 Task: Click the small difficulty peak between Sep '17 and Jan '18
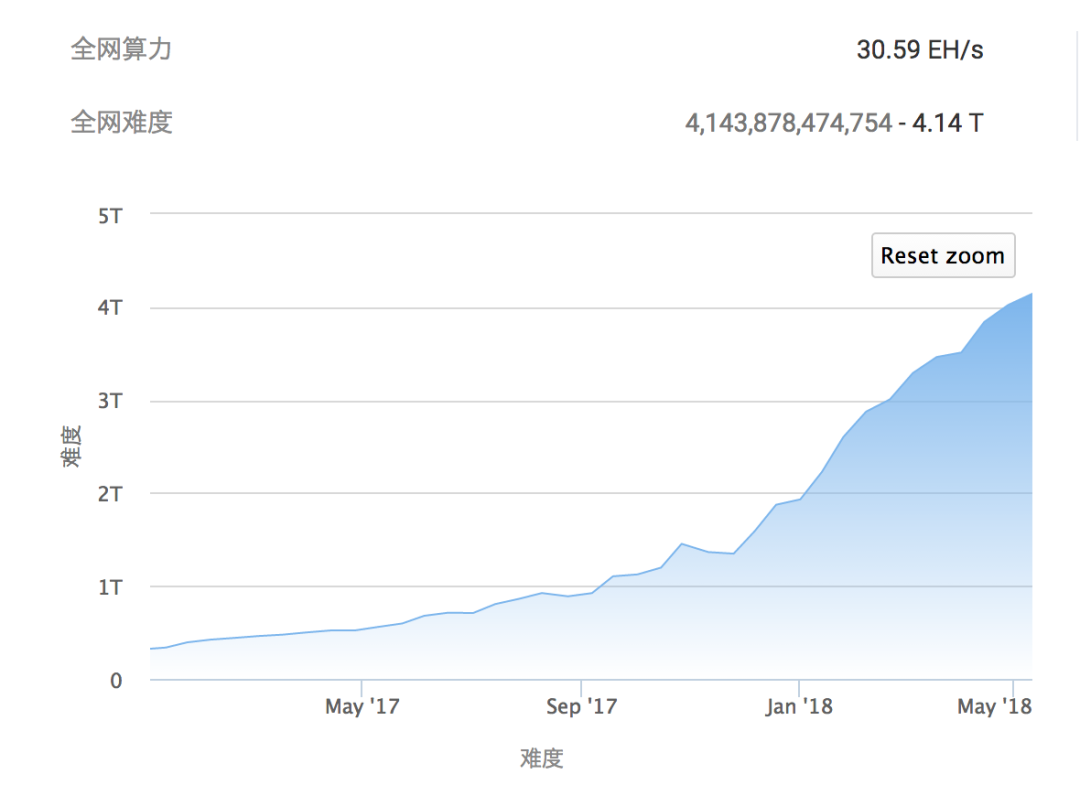[x=681, y=544]
